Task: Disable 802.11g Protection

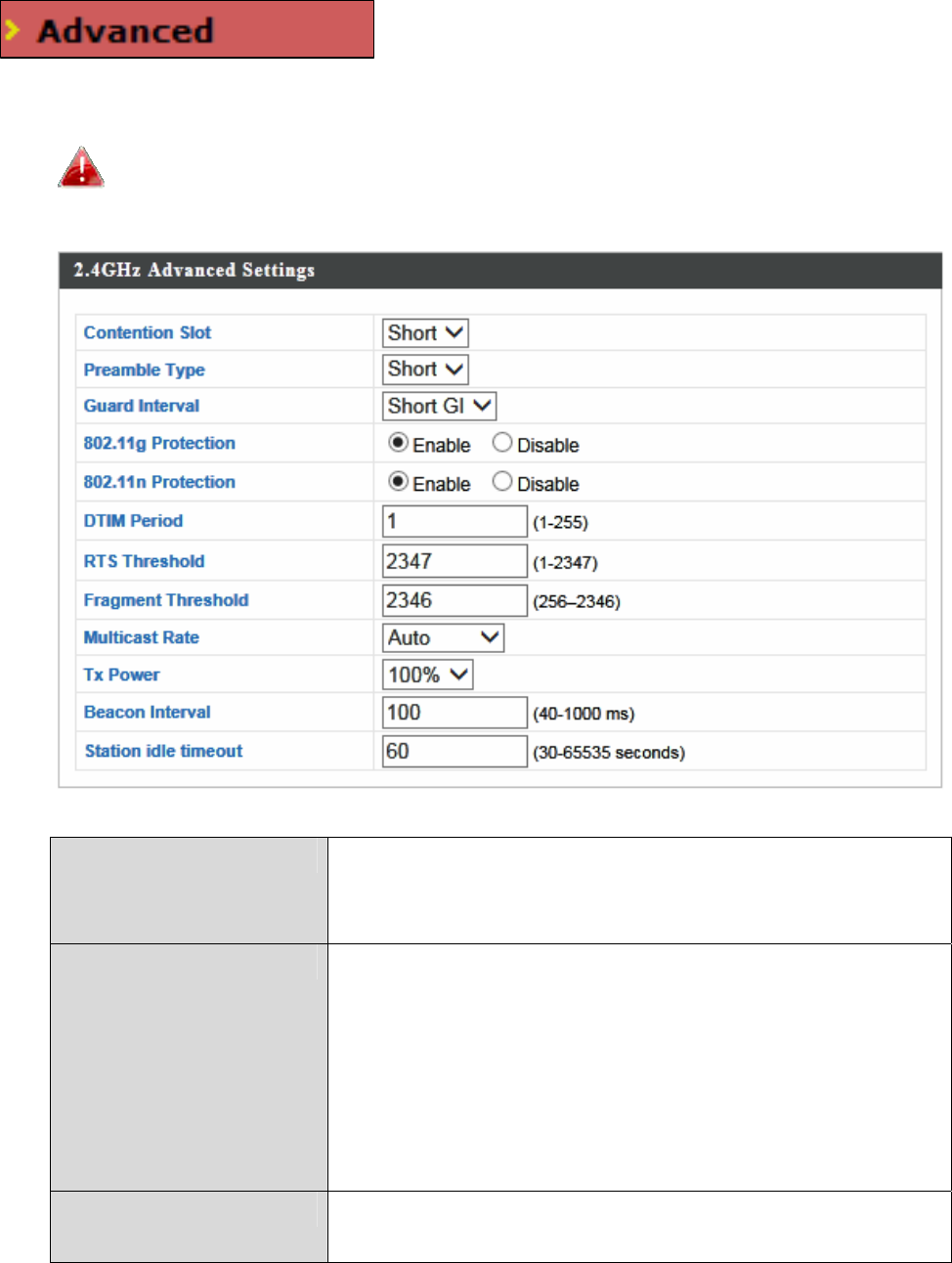Action: tap(502, 443)
